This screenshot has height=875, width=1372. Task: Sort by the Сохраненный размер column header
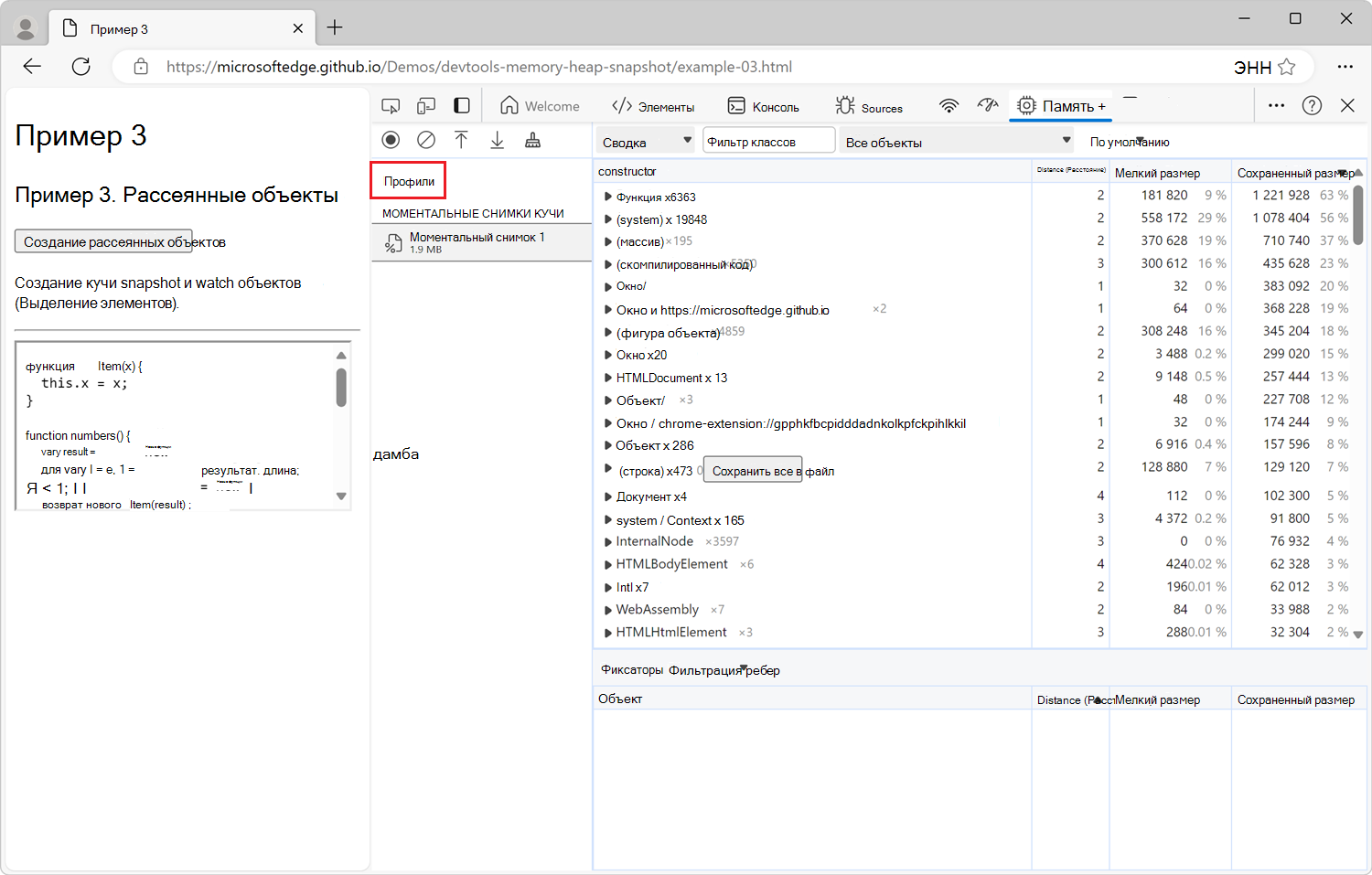coord(1296,173)
